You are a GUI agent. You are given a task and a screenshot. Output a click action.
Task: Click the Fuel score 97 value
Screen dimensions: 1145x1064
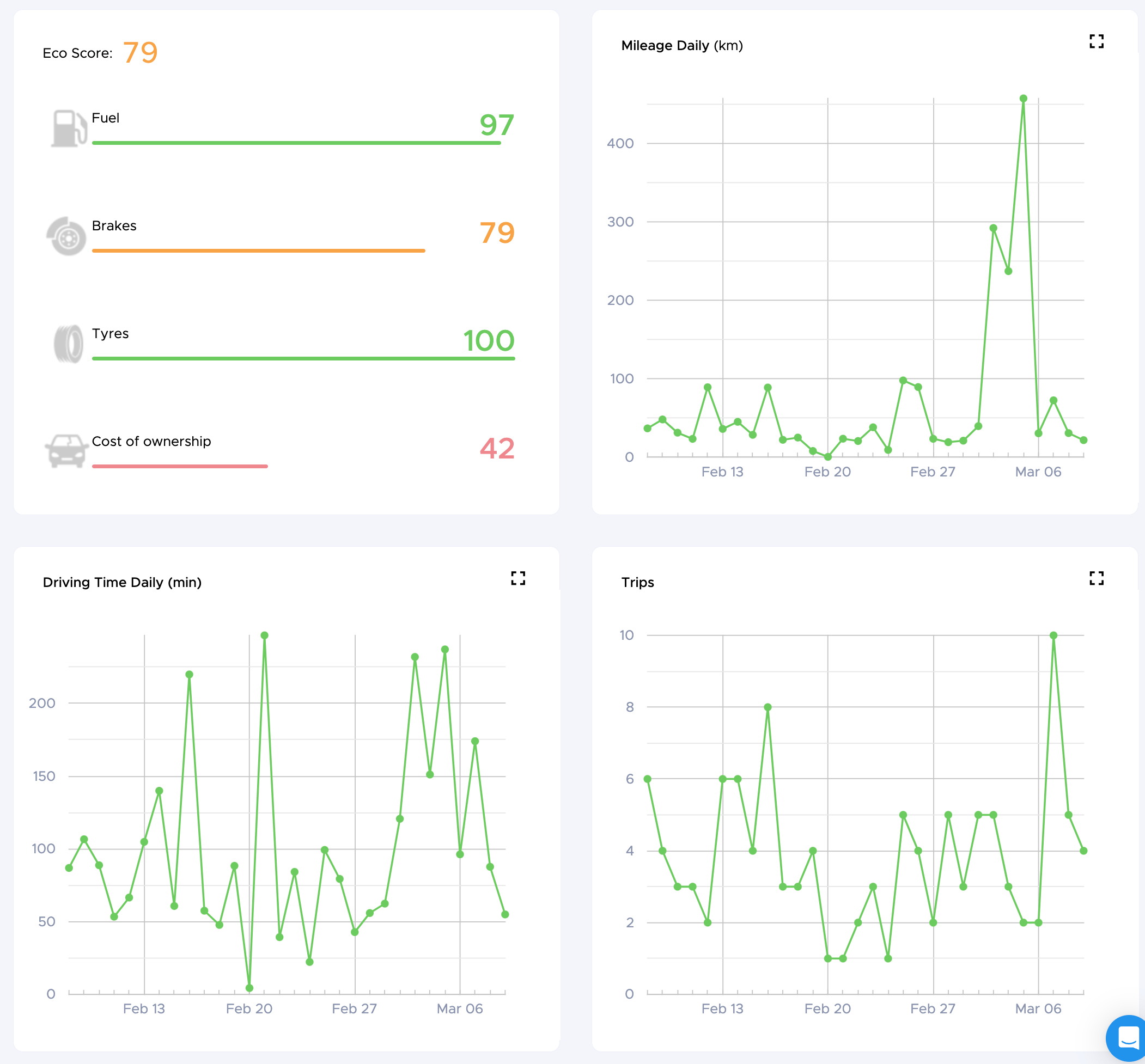click(x=496, y=125)
